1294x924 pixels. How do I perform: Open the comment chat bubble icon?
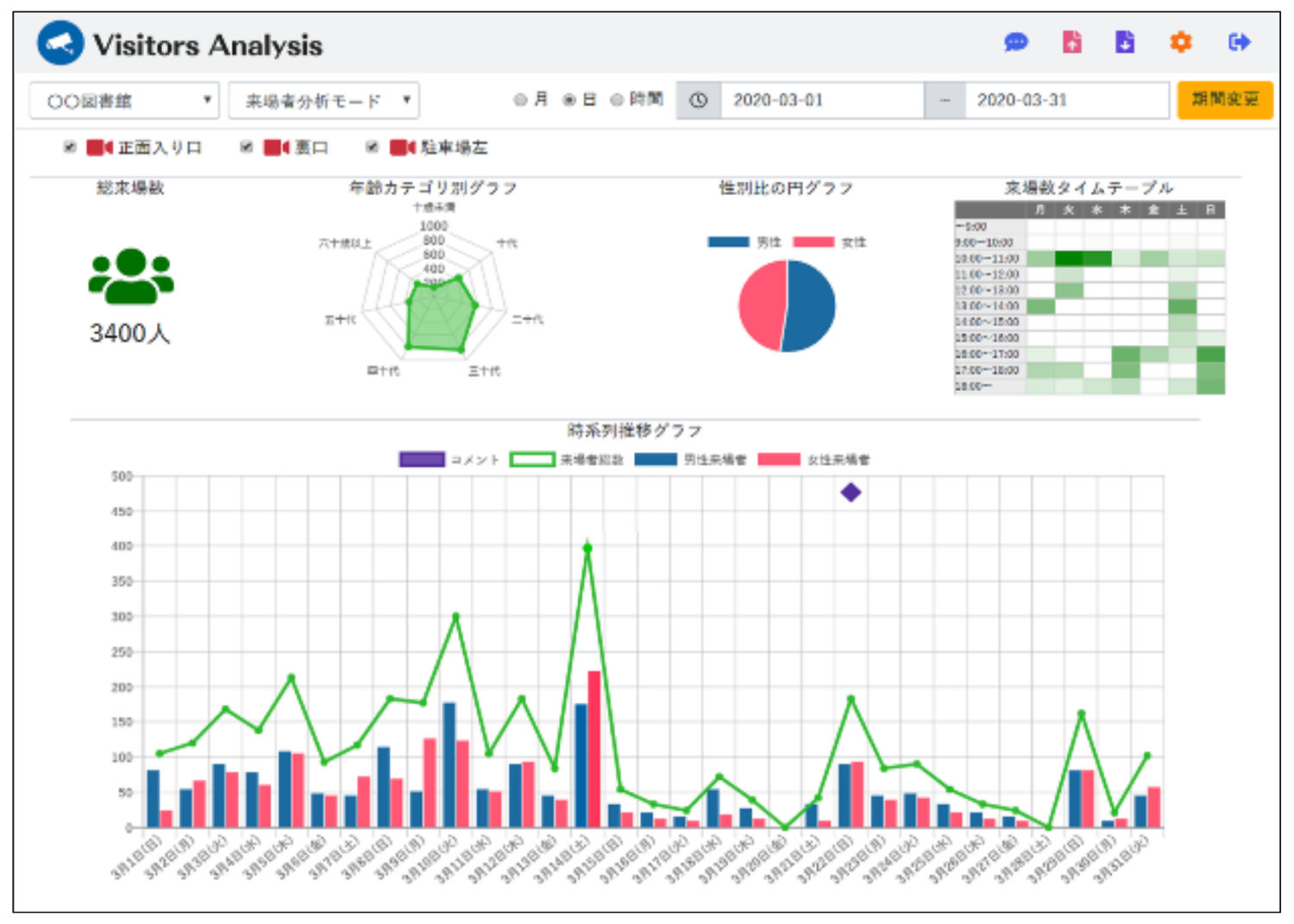[1016, 41]
